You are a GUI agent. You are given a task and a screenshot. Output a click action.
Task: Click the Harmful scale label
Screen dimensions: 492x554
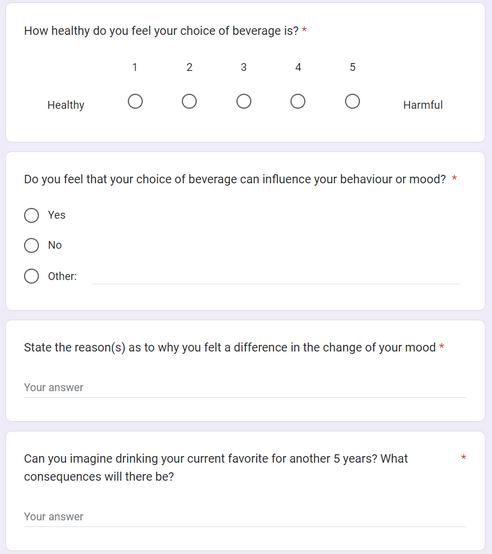(423, 105)
